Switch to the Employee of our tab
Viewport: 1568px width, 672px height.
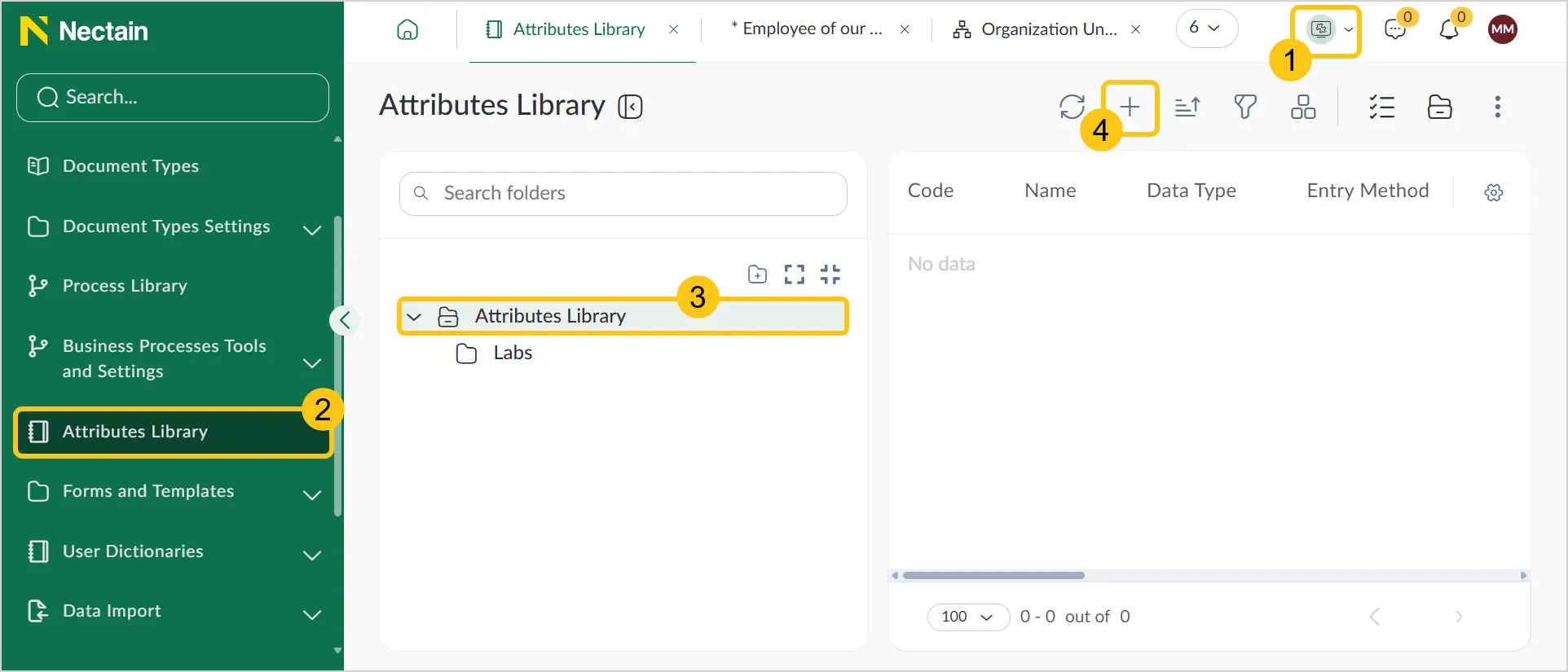pos(807,29)
